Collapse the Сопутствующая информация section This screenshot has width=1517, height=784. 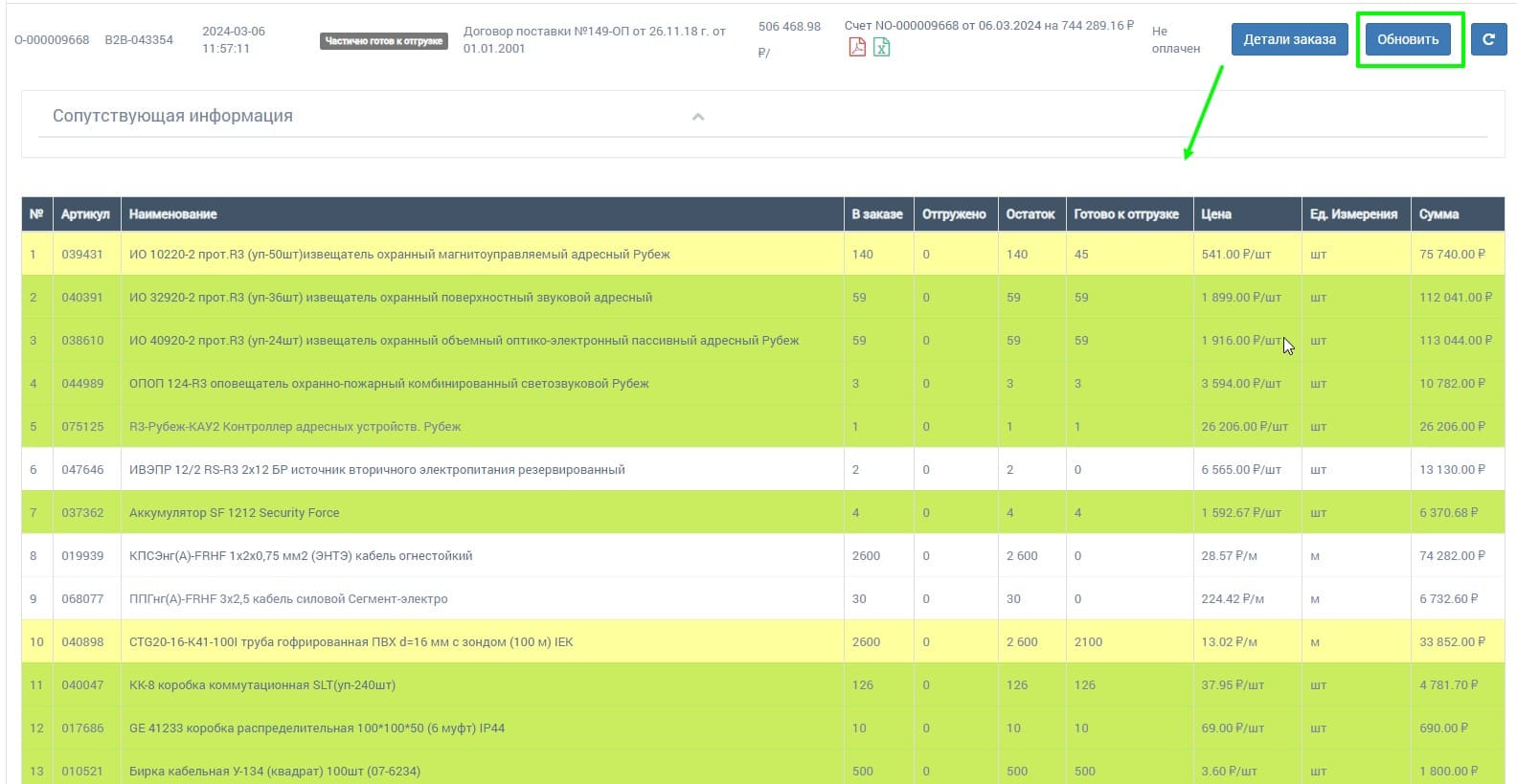(x=698, y=117)
